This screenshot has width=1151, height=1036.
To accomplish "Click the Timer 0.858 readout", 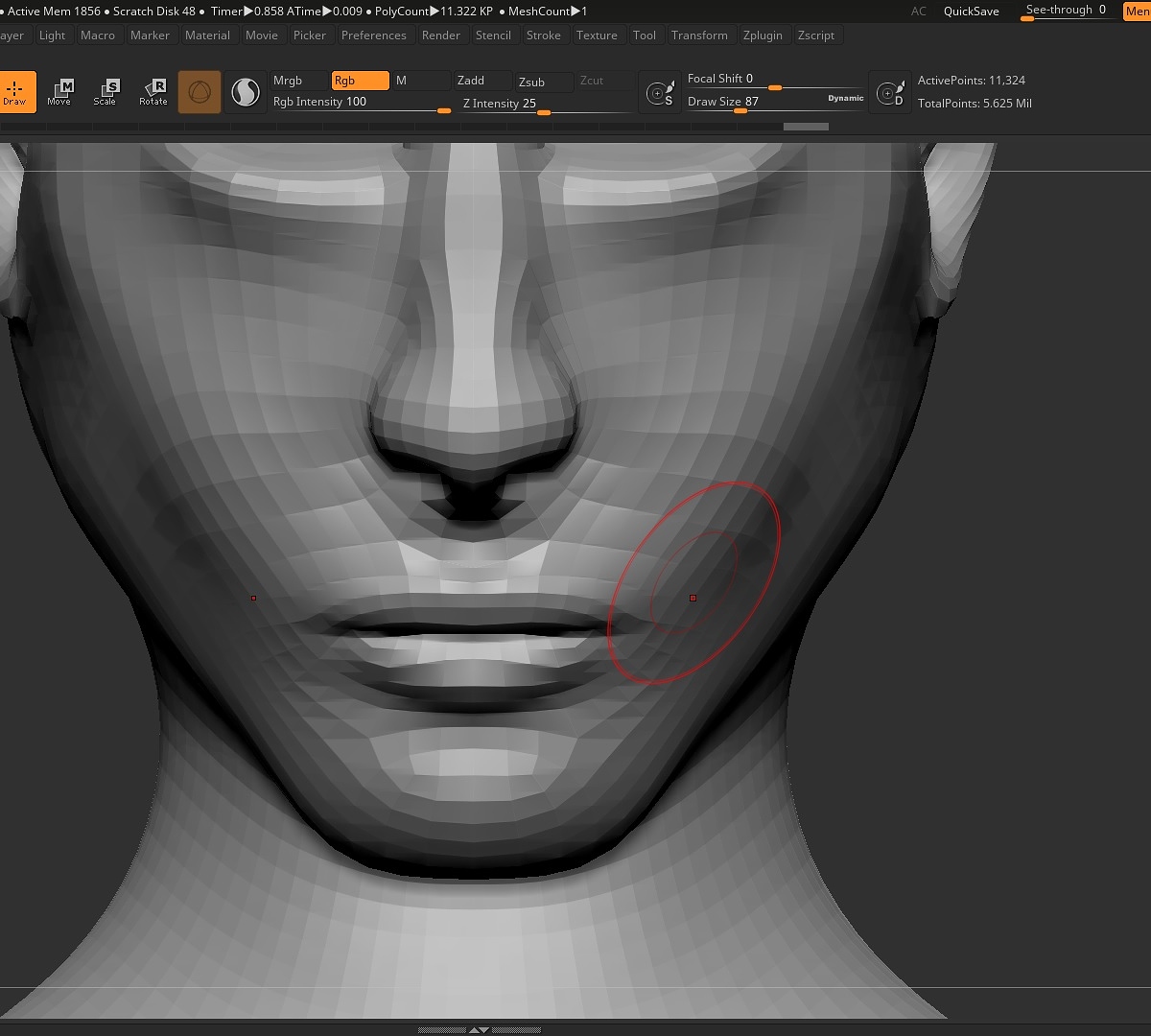I will (x=247, y=12).
